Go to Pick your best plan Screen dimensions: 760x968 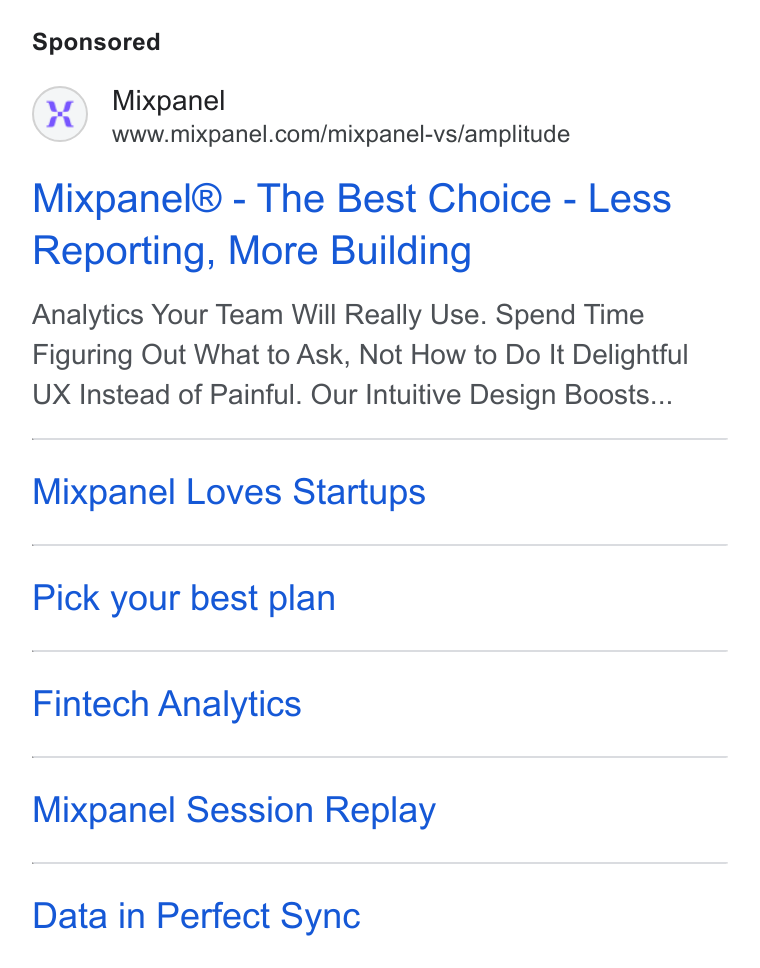click(x=184, y=598)
